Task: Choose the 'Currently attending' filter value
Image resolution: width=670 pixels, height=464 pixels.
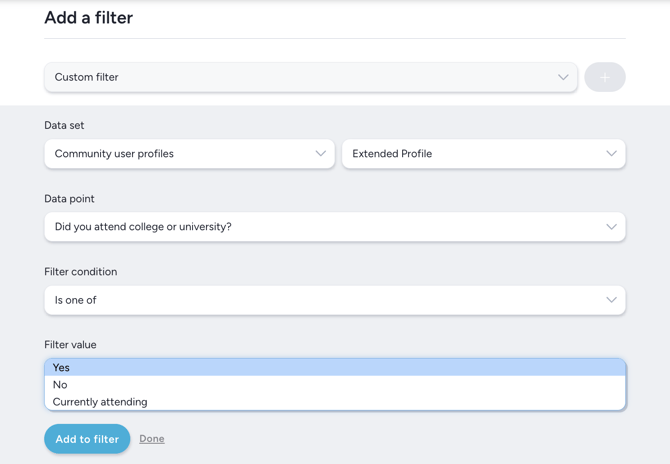Action: (100, 402)
